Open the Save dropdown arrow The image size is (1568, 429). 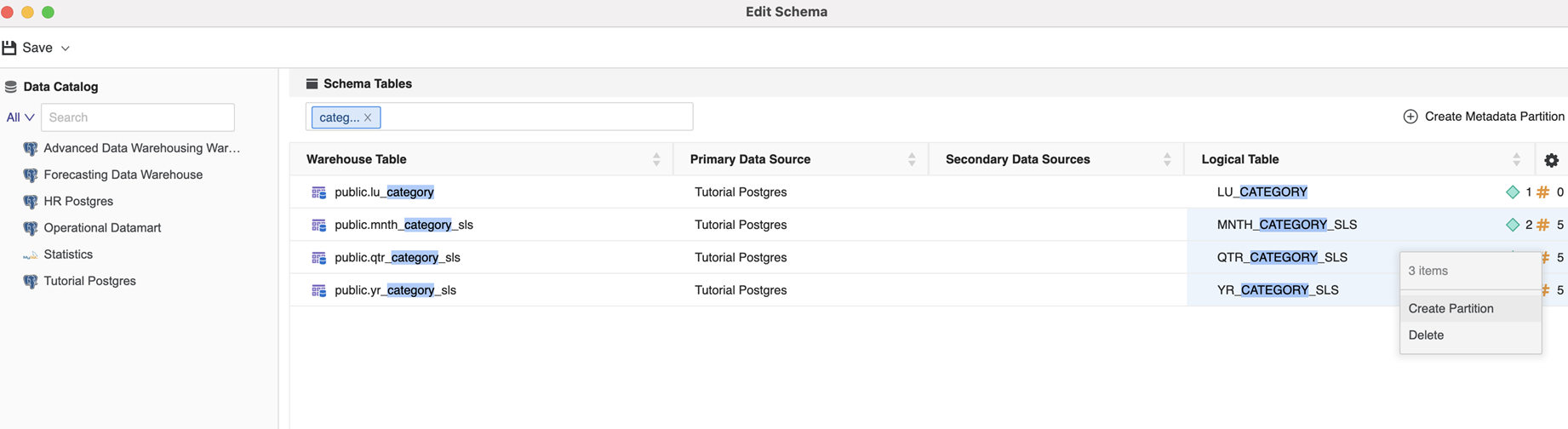click(66, 49)
